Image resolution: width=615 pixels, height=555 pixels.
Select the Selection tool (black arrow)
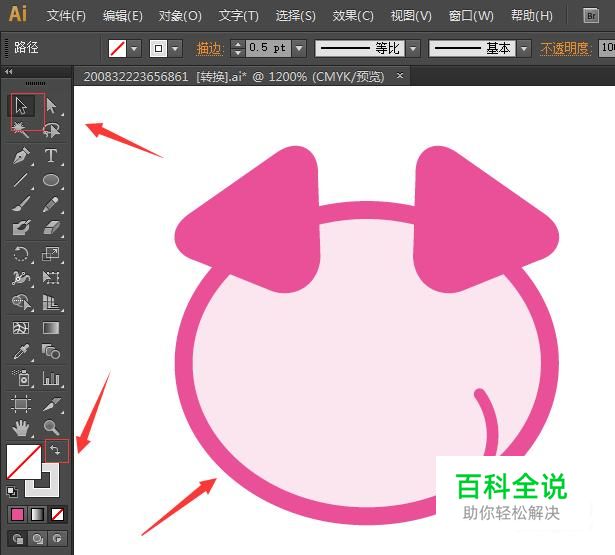coord(21,106)
